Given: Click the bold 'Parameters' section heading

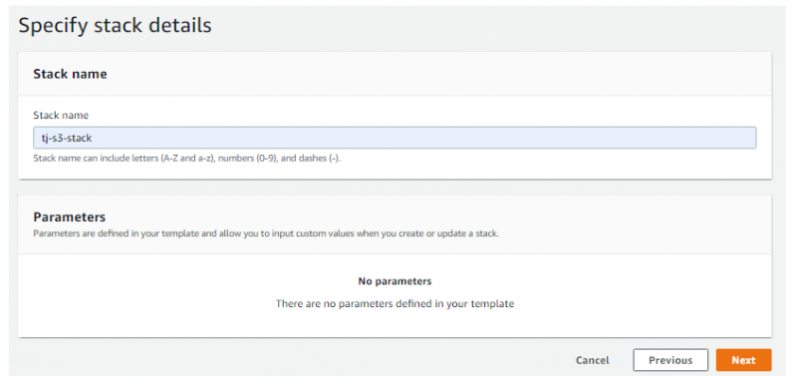Looking at the screenshot, I should pyautogui.click(x=69, y=217).
